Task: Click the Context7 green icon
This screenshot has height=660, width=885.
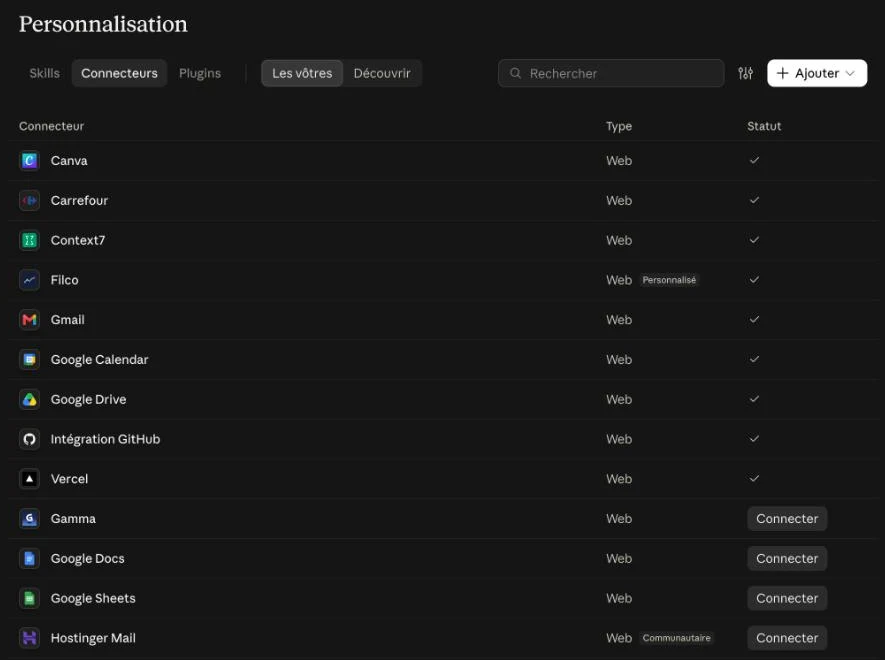Action: pyautogui.click(x=29, y=241)
